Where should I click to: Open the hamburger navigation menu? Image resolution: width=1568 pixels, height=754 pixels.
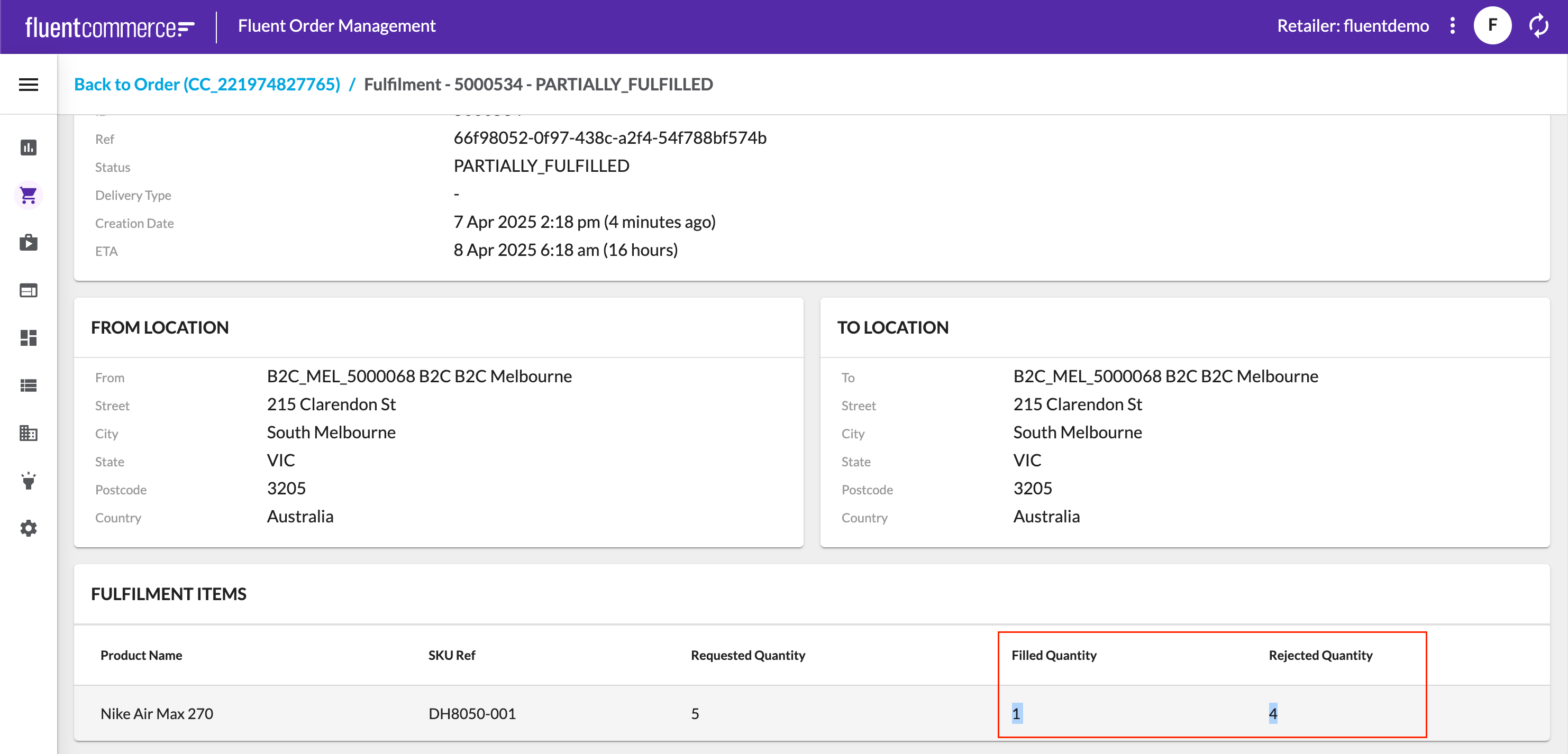[x=29, y=85]
